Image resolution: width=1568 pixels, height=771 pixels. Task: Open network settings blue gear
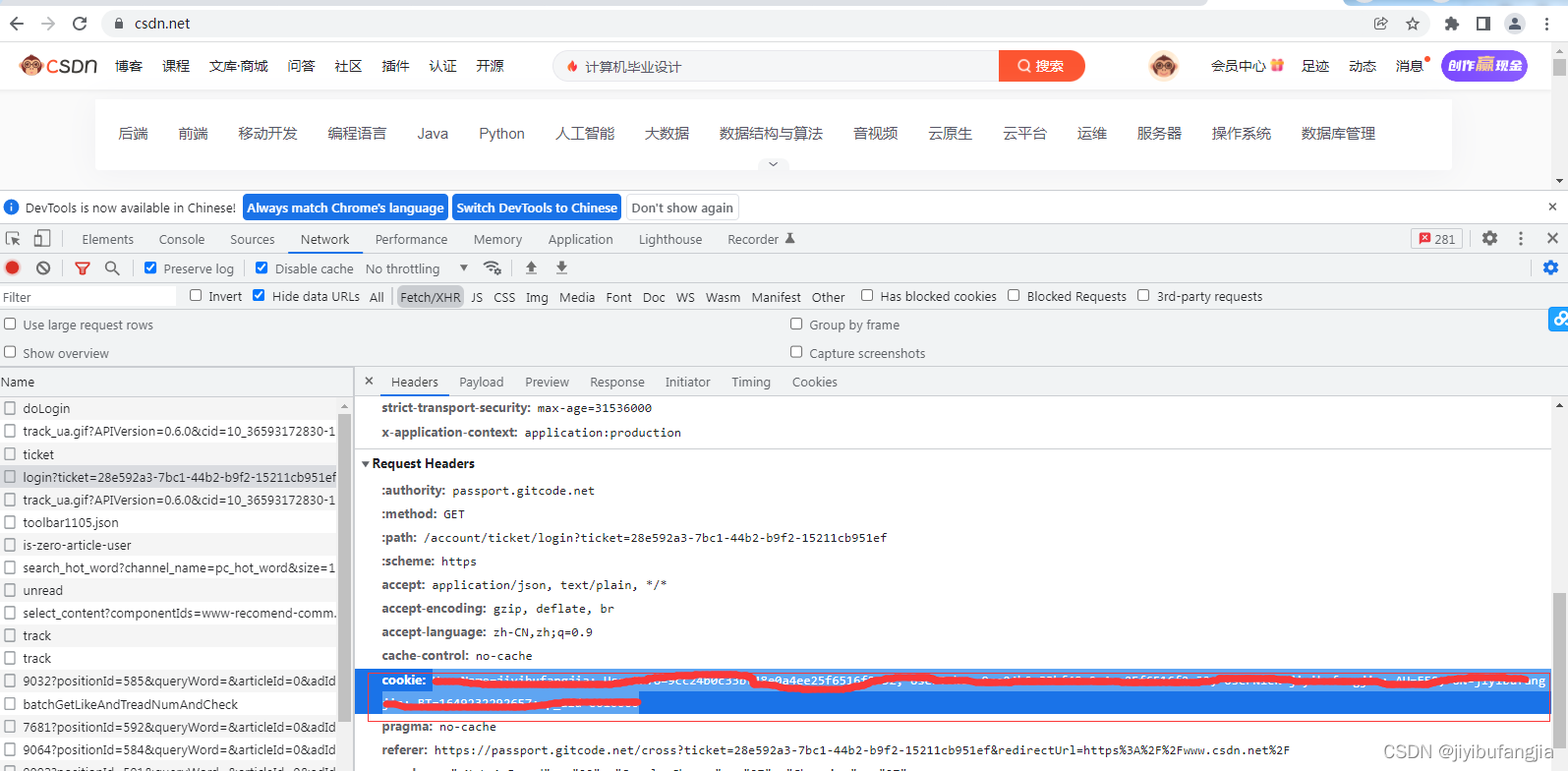click(x=1550, y=267)
